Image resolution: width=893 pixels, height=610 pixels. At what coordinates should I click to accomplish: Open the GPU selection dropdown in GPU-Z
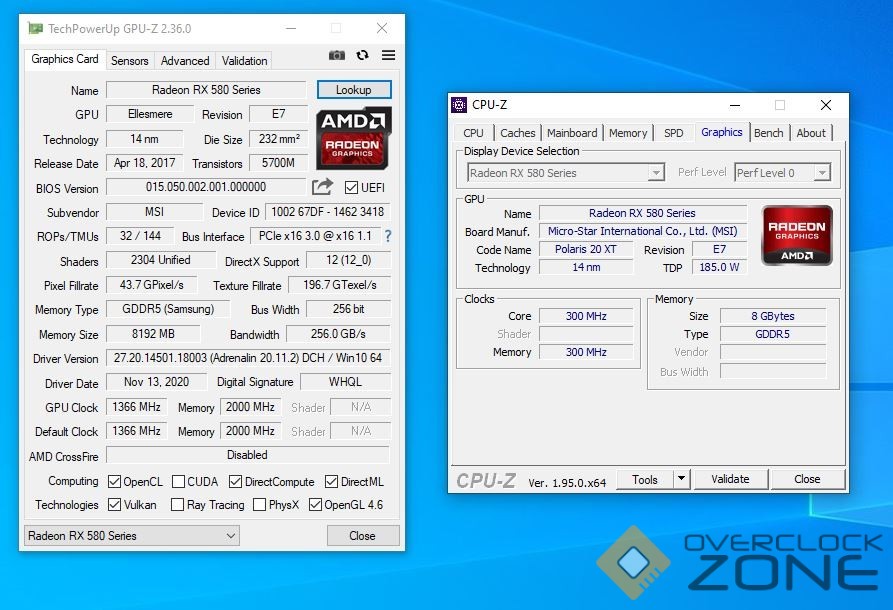131,536
